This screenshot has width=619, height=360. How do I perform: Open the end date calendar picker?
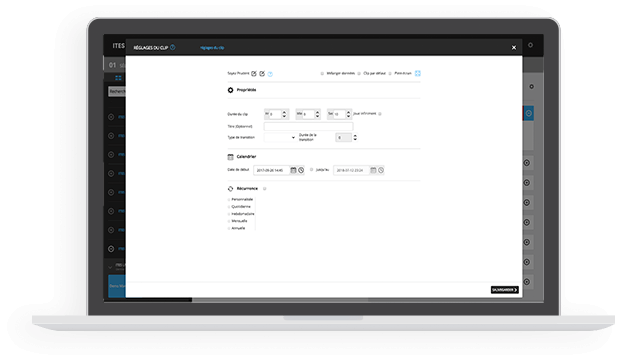[x=373, y=170]
